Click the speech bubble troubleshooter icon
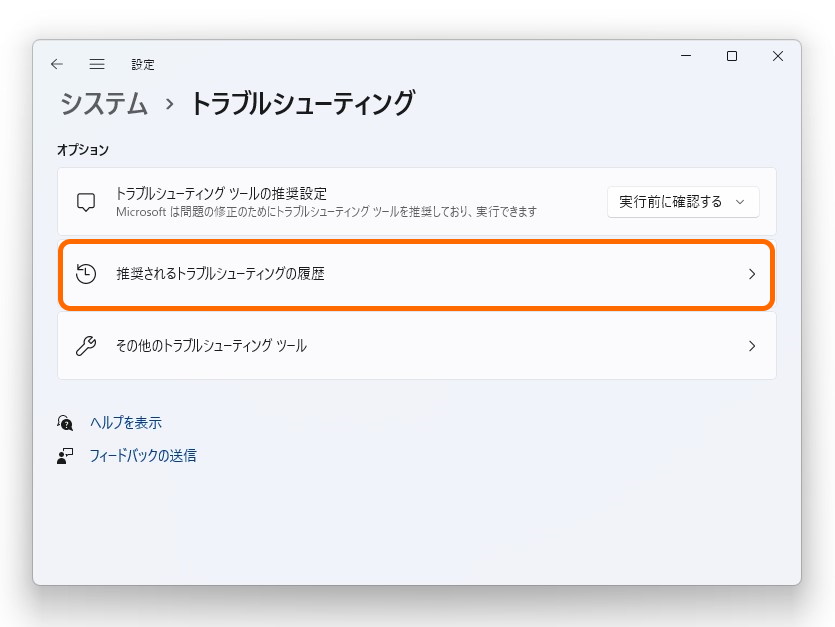 pyautogui.click(x=86, y=202)
